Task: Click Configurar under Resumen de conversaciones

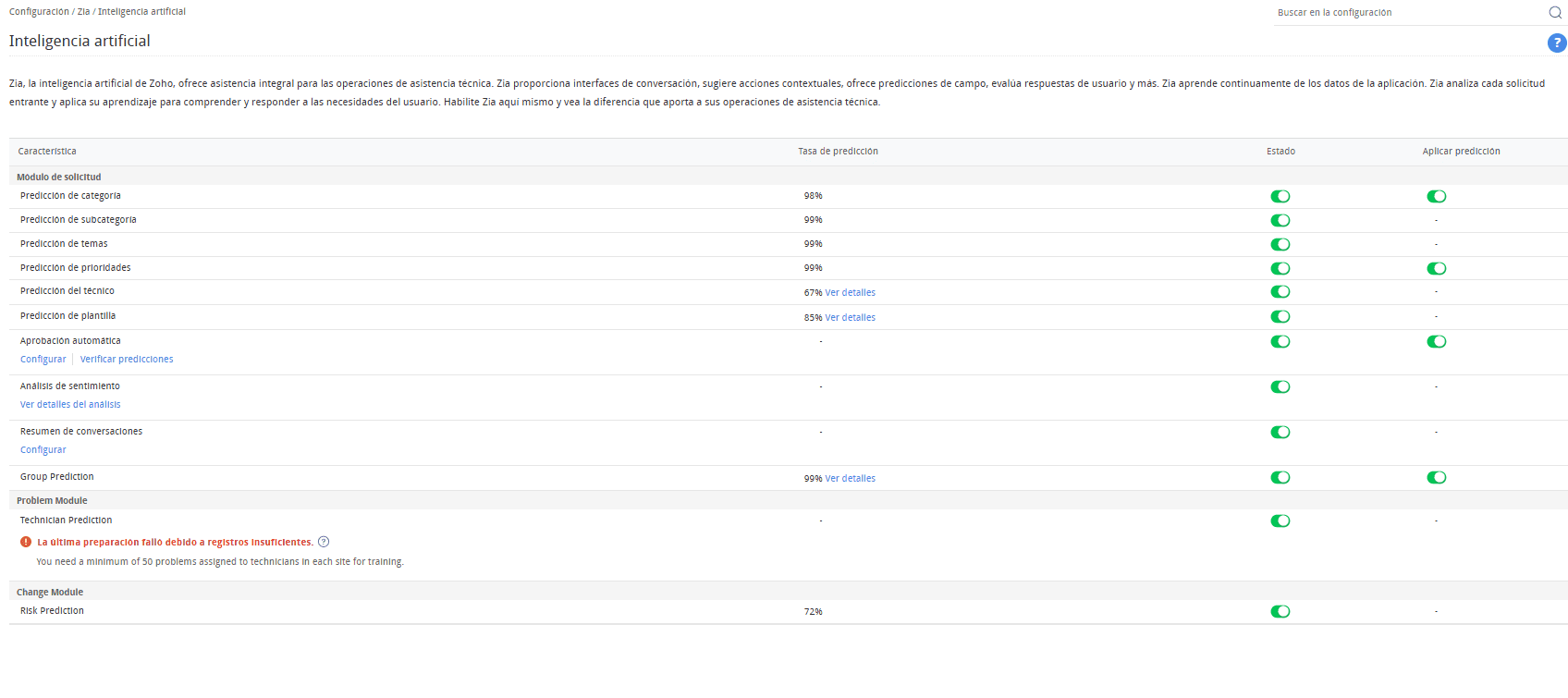Action: coord(43,450)
